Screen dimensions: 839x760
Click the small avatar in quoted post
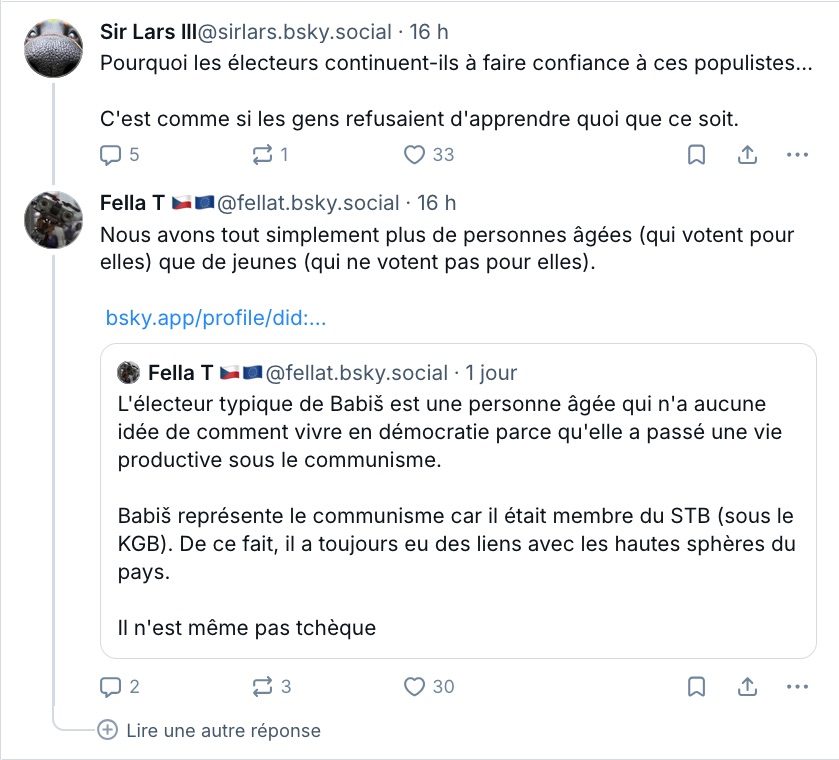128,373
